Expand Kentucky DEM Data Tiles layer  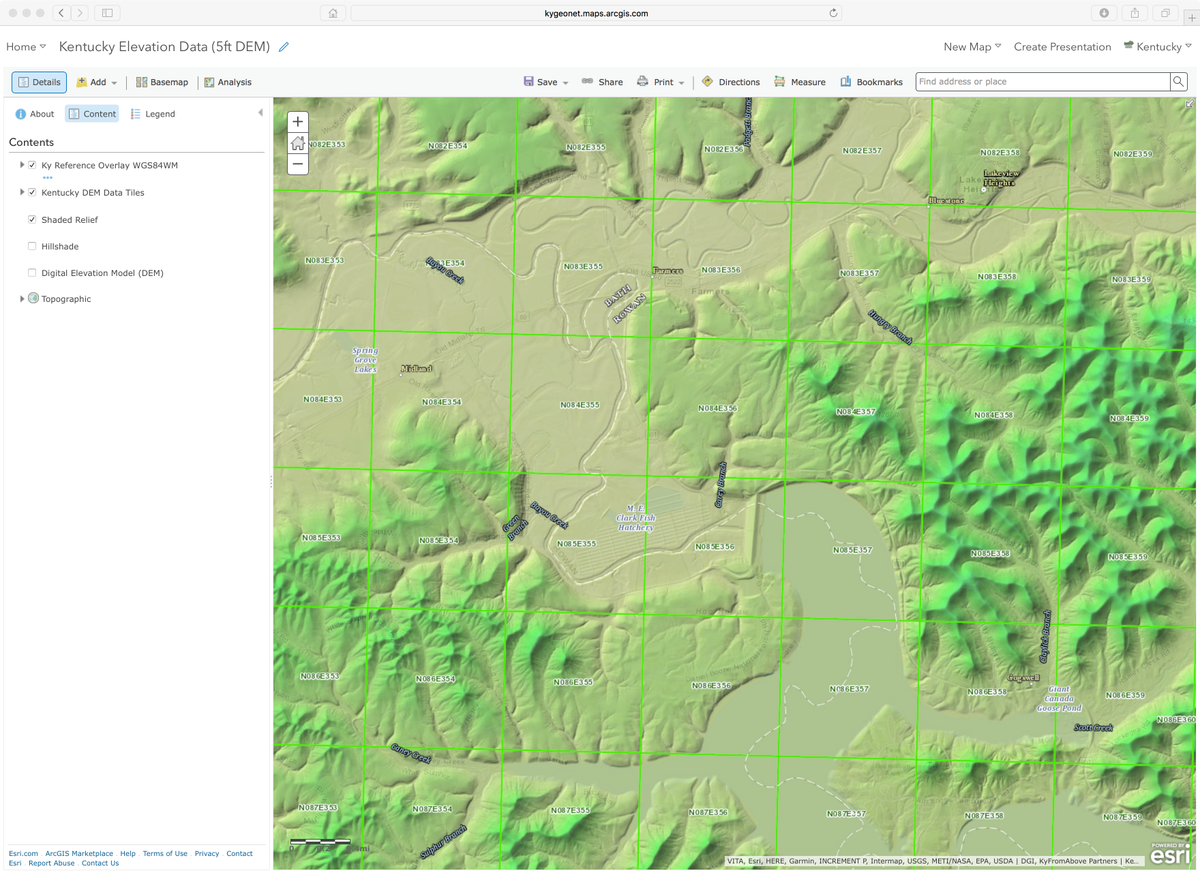(x=22, y=192)
